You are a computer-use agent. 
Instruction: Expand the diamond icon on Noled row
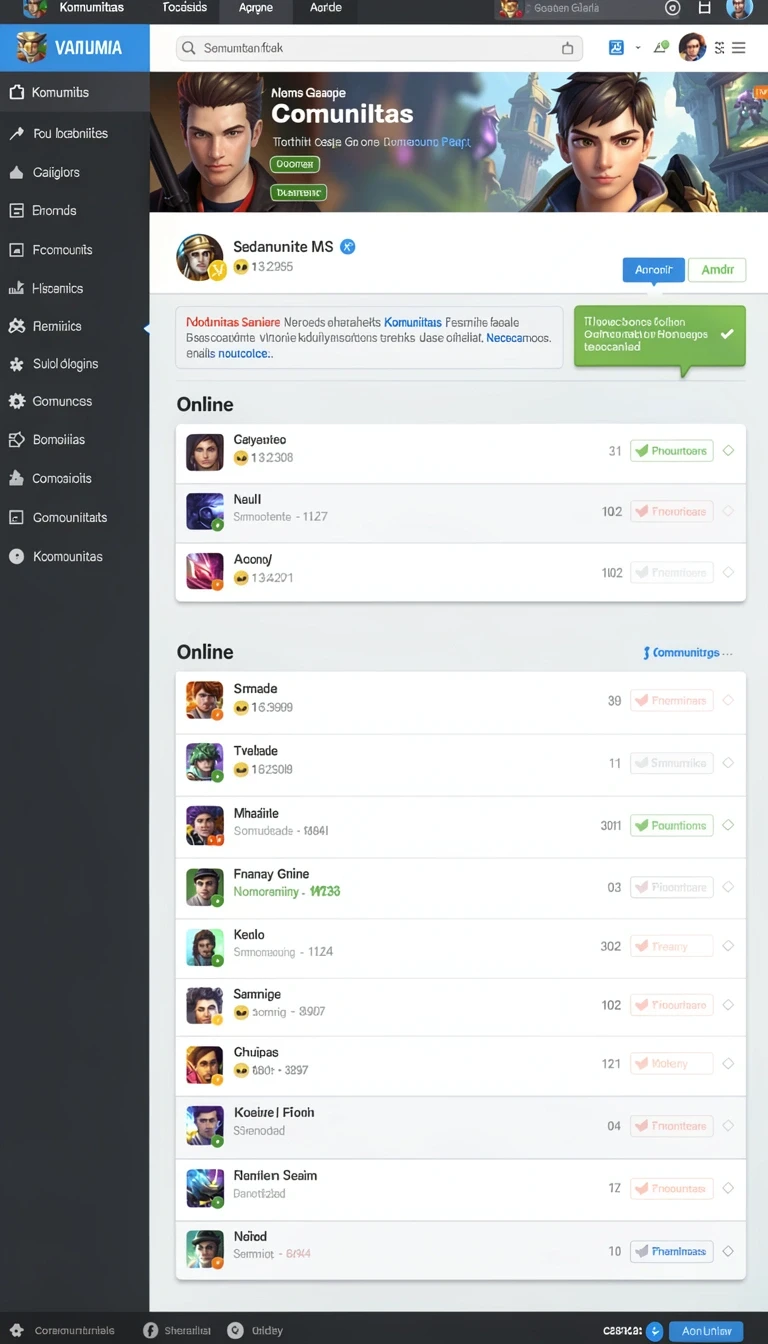tap(728, 1251)
